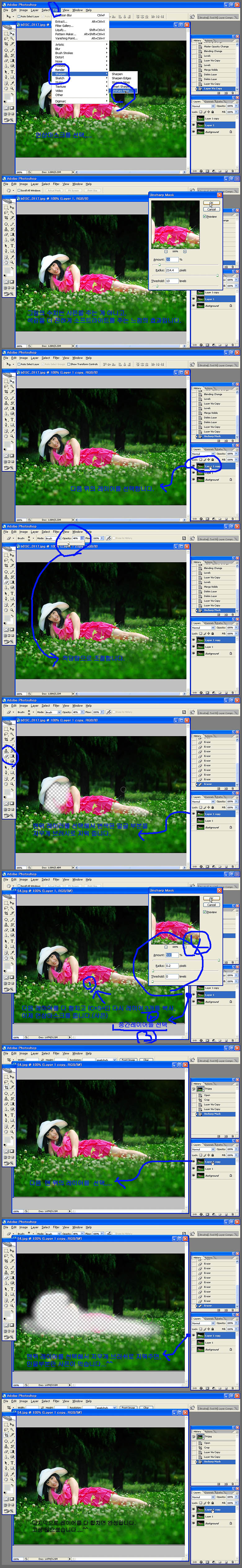Open Brush preset picker beside eraser Opacity 40%

click(33, 538)
